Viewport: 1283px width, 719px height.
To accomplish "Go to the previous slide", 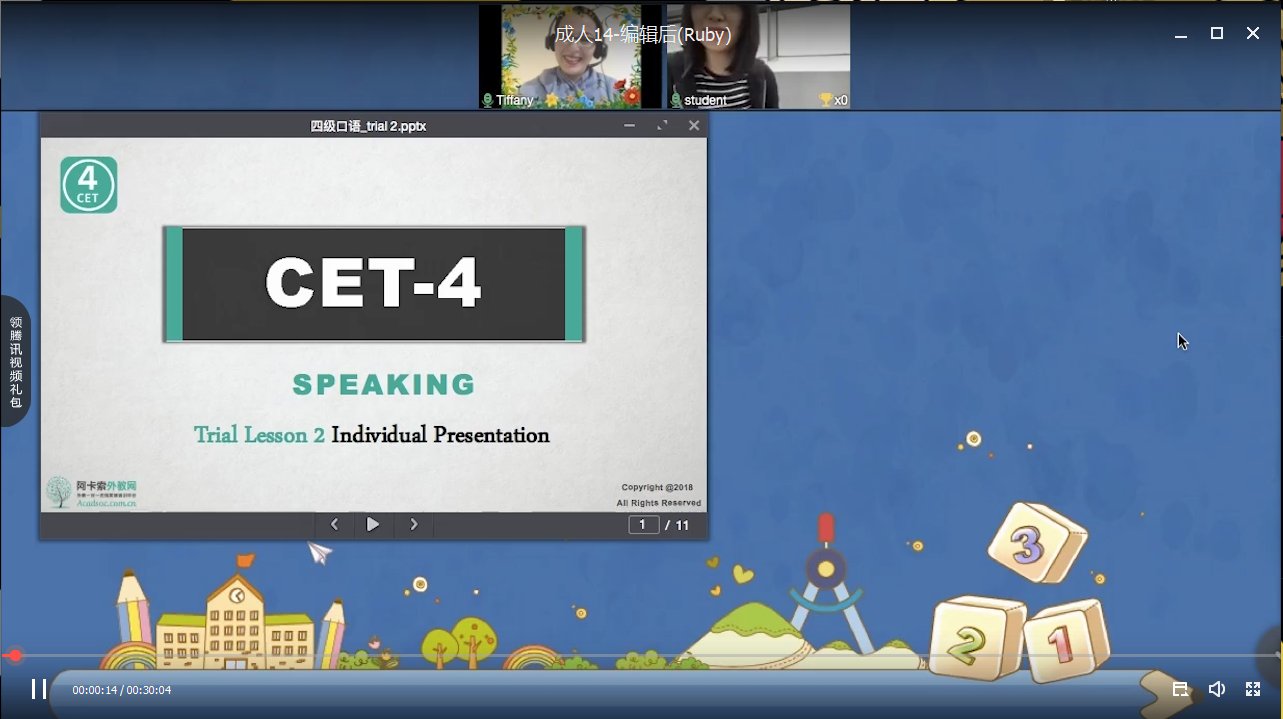I will (x=334, y=524).
